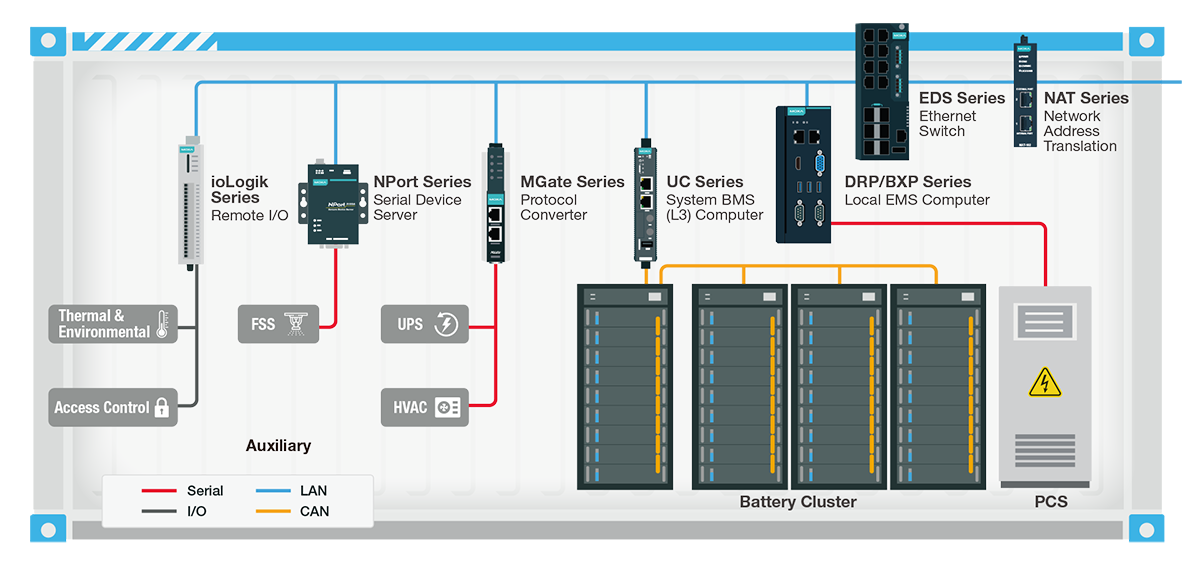
Task: Click the 'NPort Series' label
Action: (x=422, y=182)
